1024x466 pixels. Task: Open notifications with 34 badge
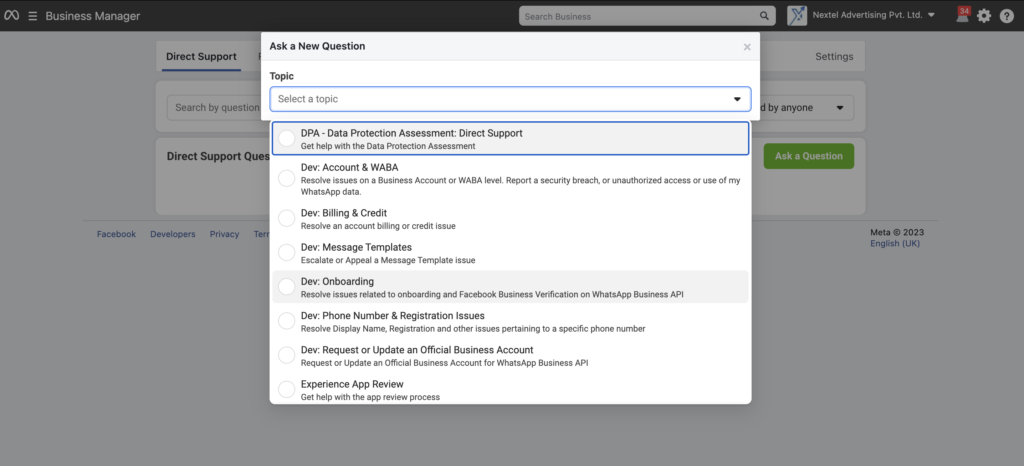point(963,15)
